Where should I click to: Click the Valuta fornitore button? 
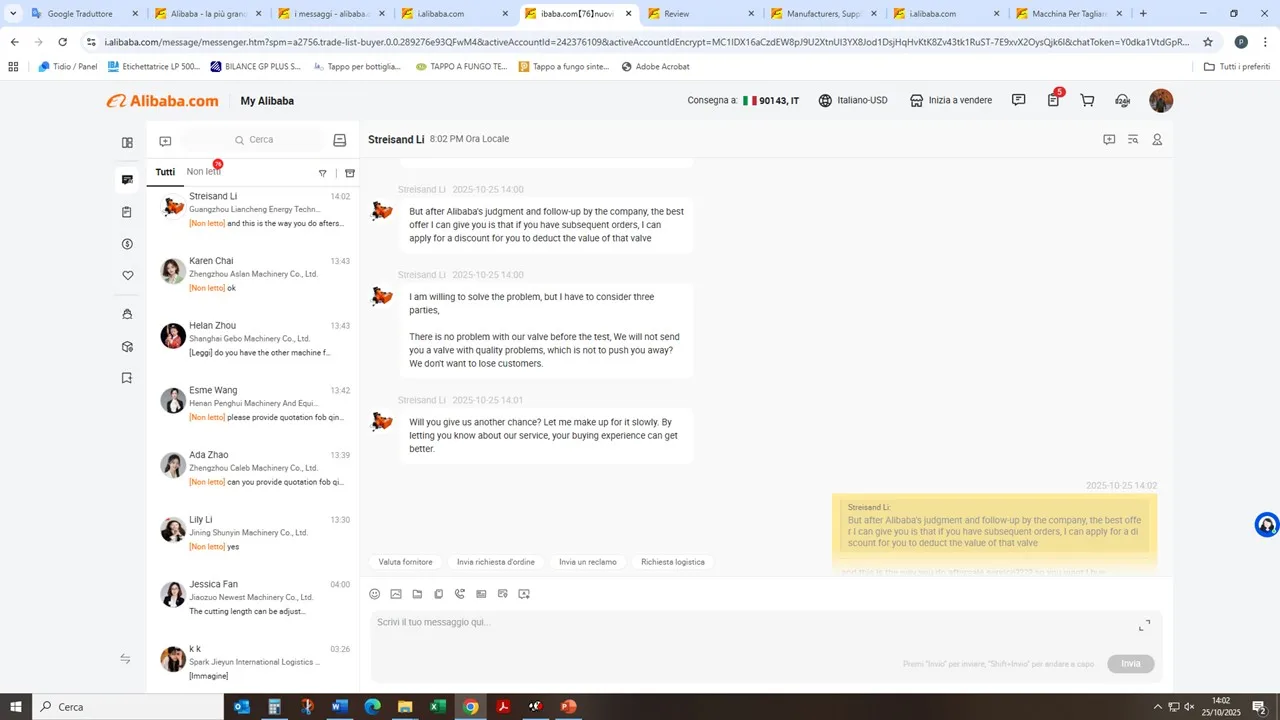[x=405, y=562]
